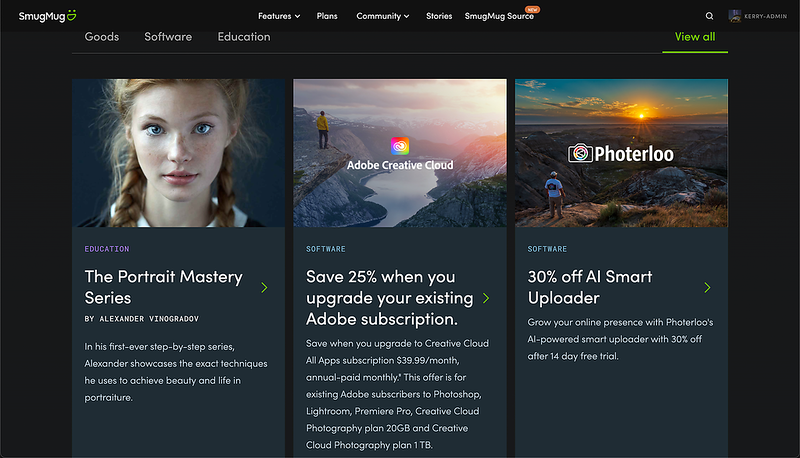Image resolution: width=800 pixels, height=458 pixels.
Task: Open the arrow beside the Adobe subscription offer
Action: click(486, 298)
